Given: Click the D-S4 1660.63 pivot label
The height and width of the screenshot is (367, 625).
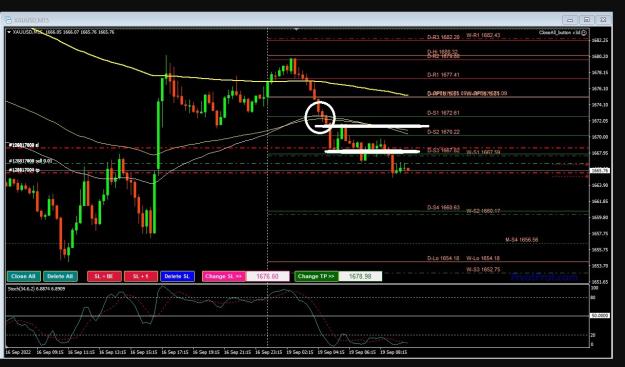Looking at the screenshot, I should pyautogui.click(x=443, y=208).
